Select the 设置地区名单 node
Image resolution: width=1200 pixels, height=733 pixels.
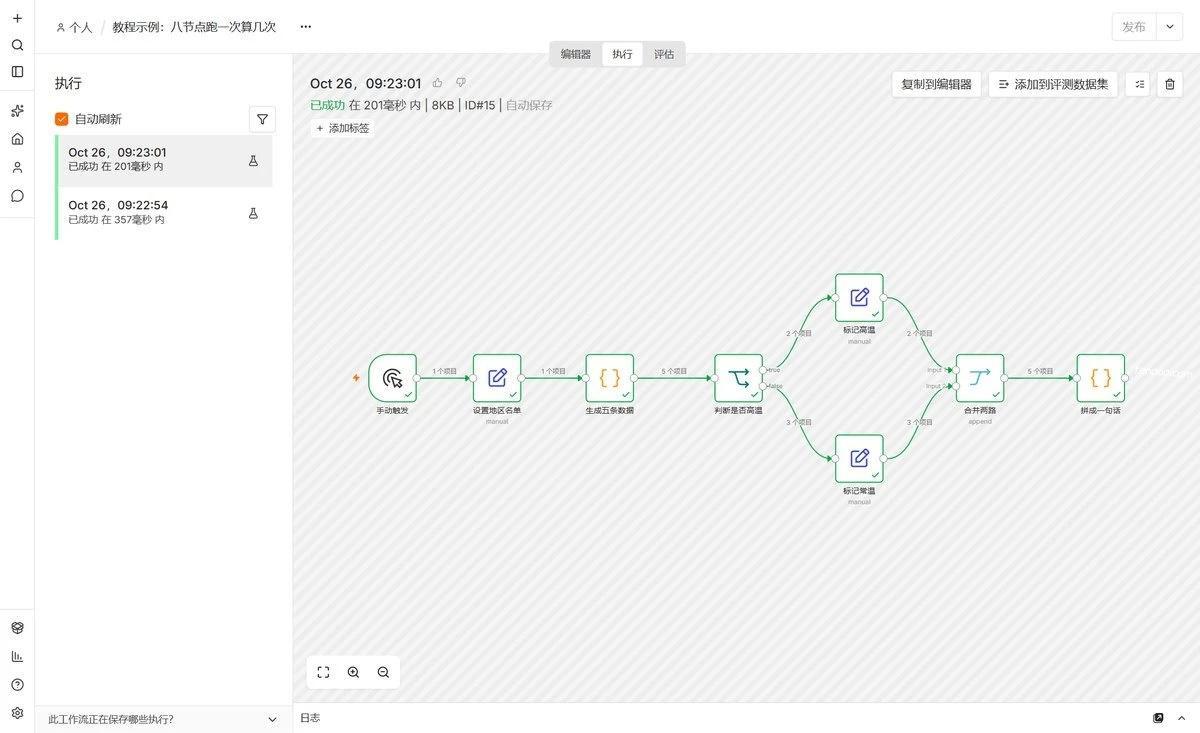pyautogui.click(x=497, y=378)
